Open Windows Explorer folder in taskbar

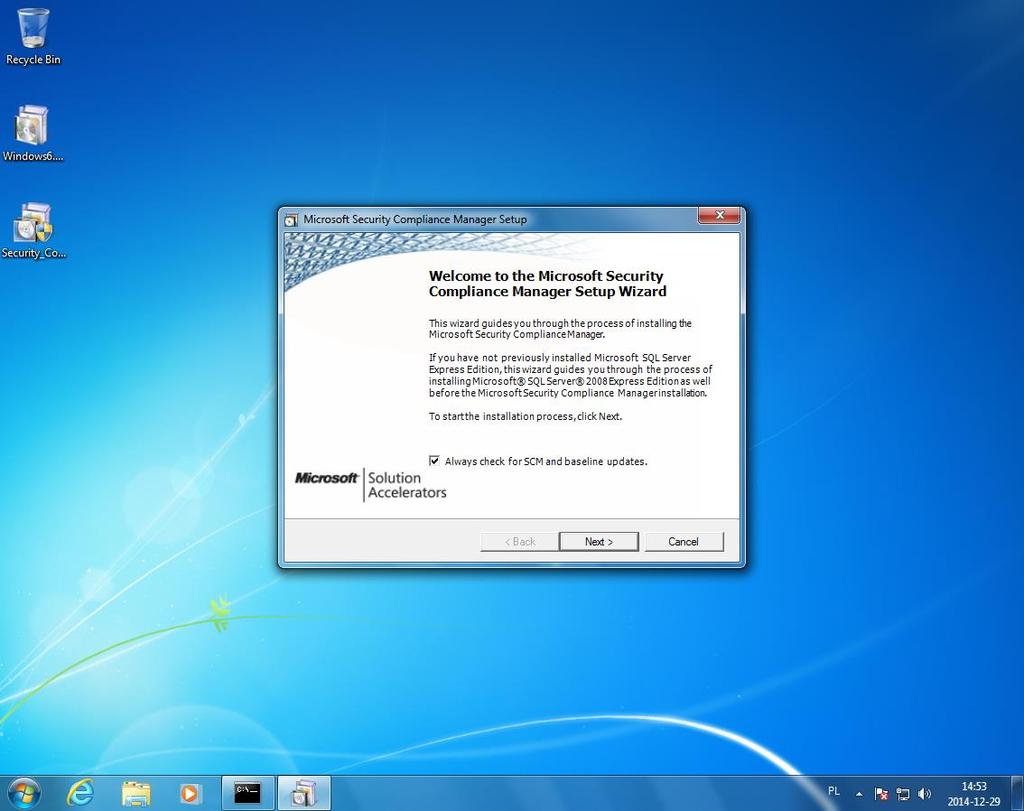pos(136,793)
